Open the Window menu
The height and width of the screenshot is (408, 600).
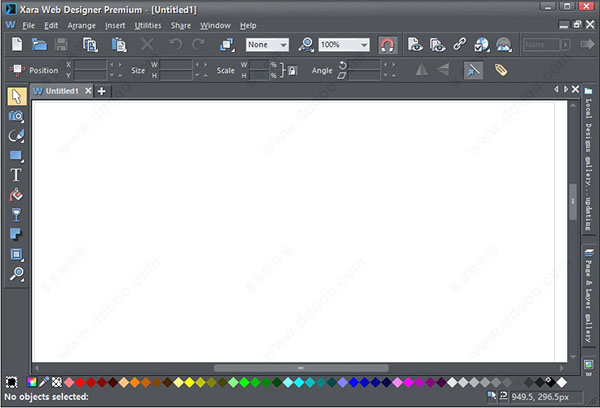(x=215, y=26)
